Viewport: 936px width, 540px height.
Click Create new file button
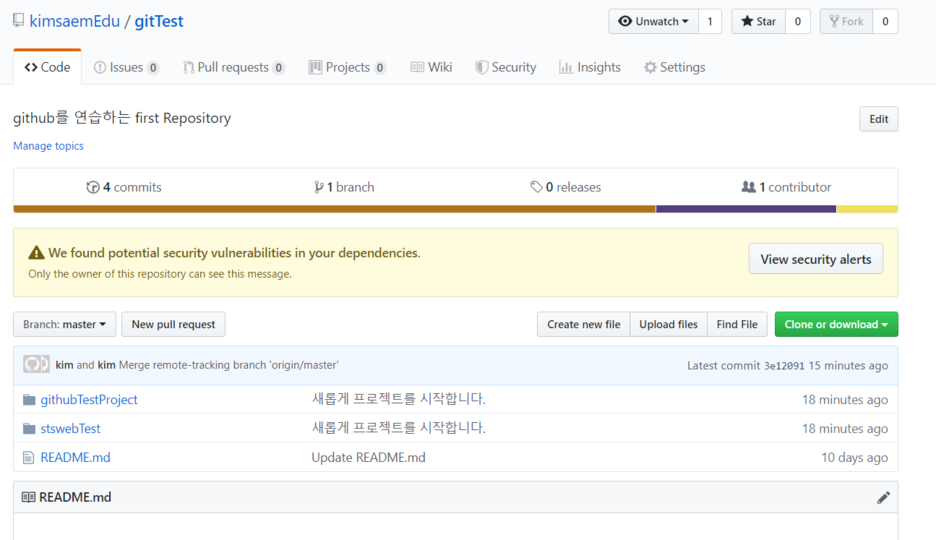tap(583, 324)
